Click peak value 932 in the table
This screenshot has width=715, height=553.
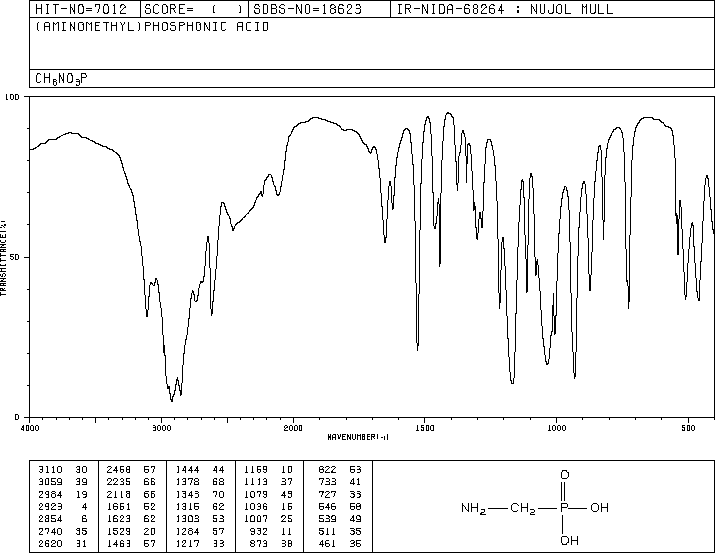click(x=259, y=531)
